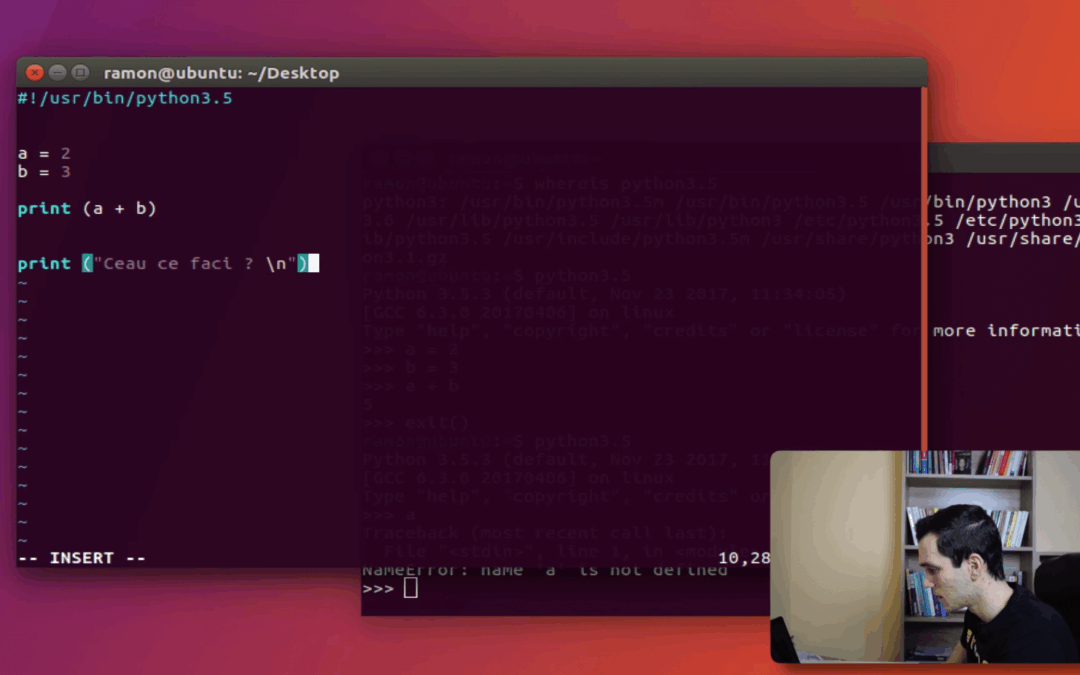Click the block cursor at the Python prompt

[411, 588]
